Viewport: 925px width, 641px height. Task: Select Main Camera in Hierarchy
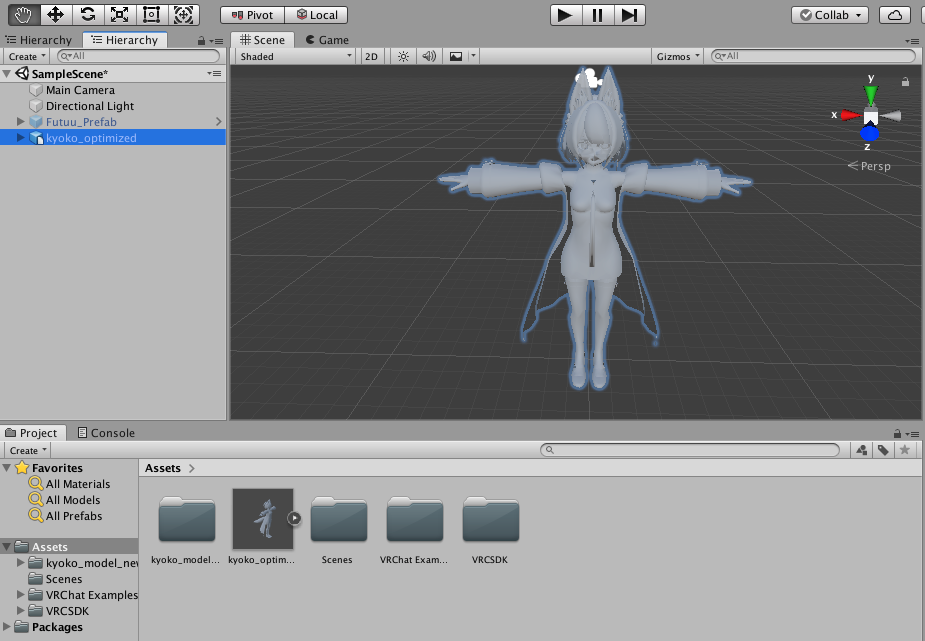(x=80, y=90)
